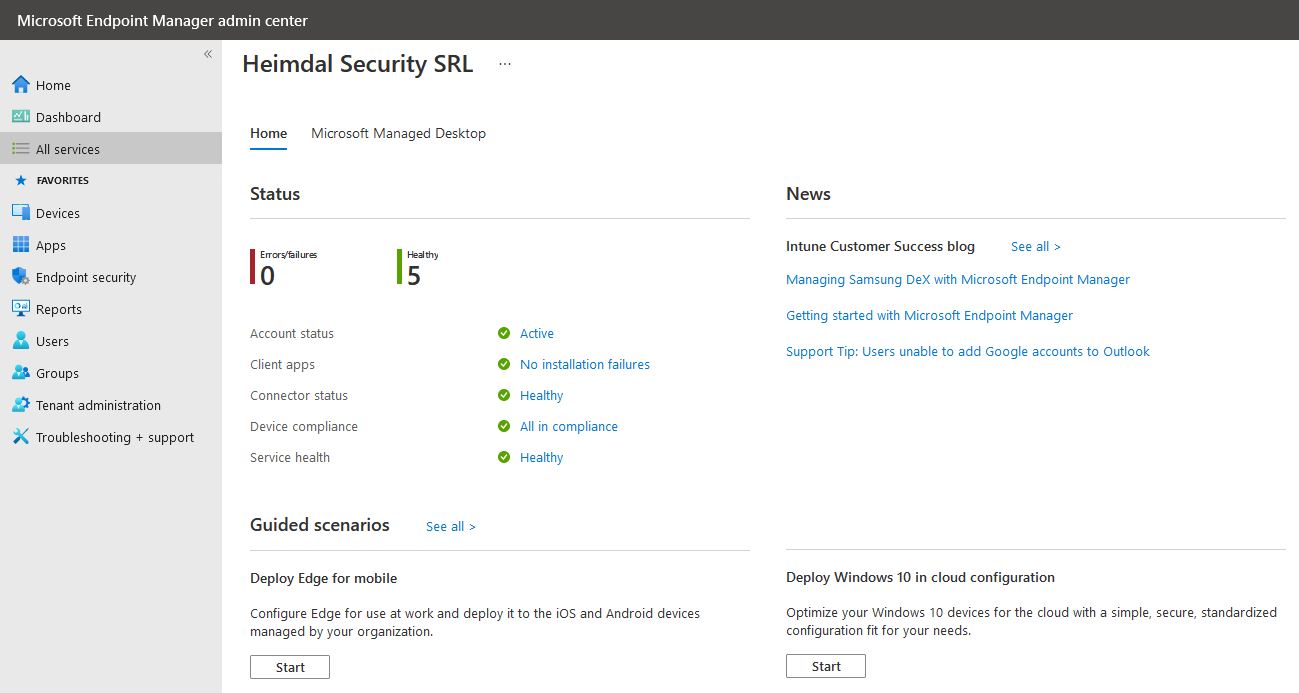The width and height of the screenshot is (1299, 693).
Task: Open the Groups section
Action: (55, 372)
